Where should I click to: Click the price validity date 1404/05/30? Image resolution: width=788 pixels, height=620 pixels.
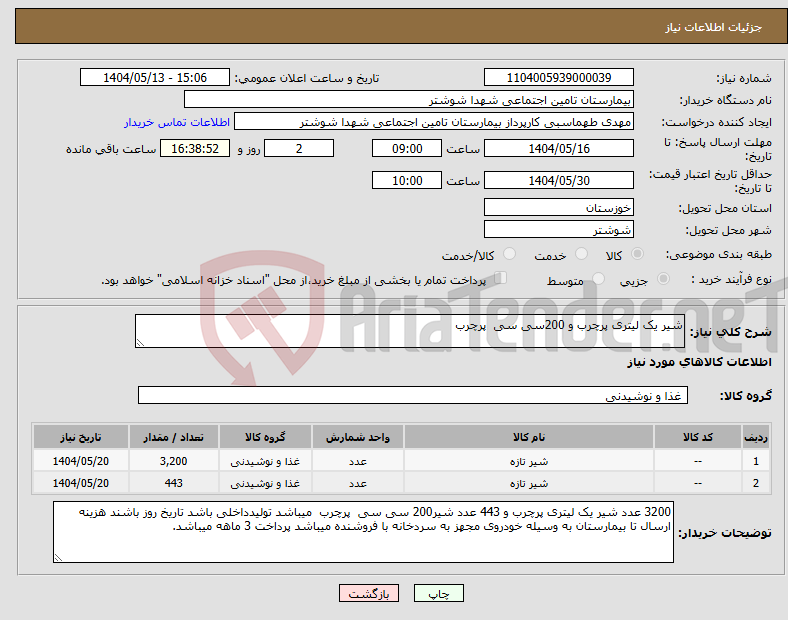pyautogui.click(x=558, y=180)
